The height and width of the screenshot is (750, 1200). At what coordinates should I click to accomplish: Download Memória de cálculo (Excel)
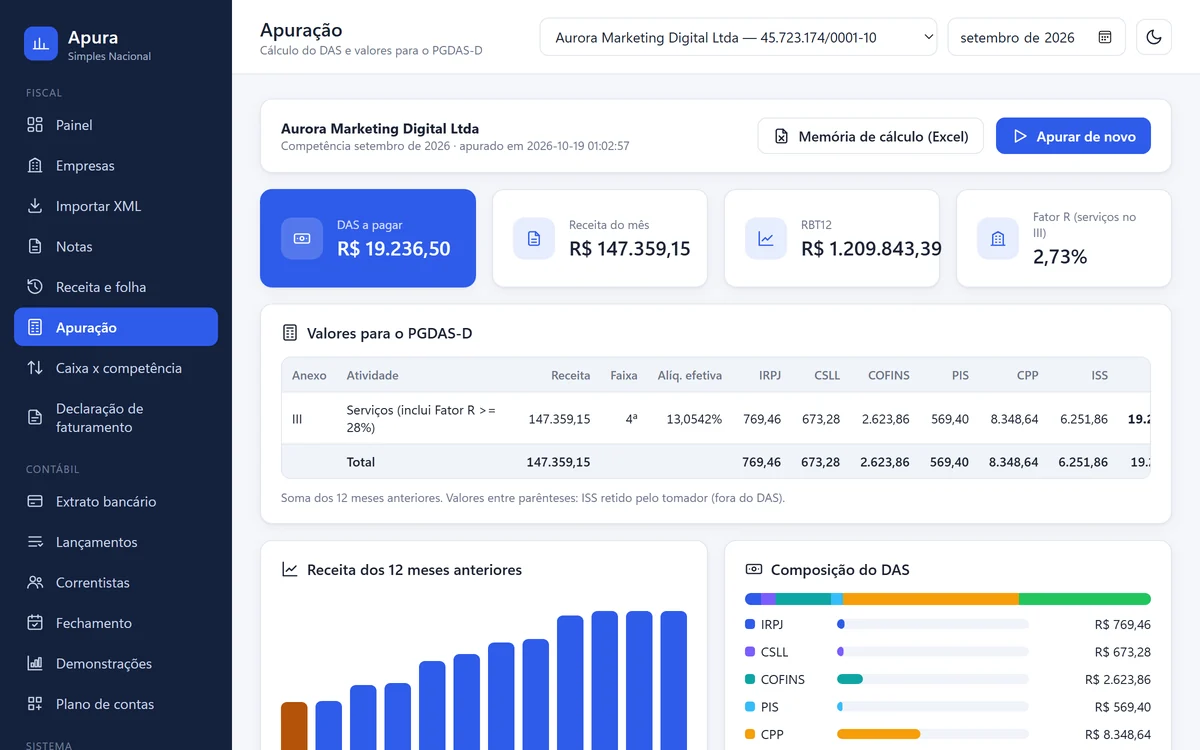click(870, 136)
